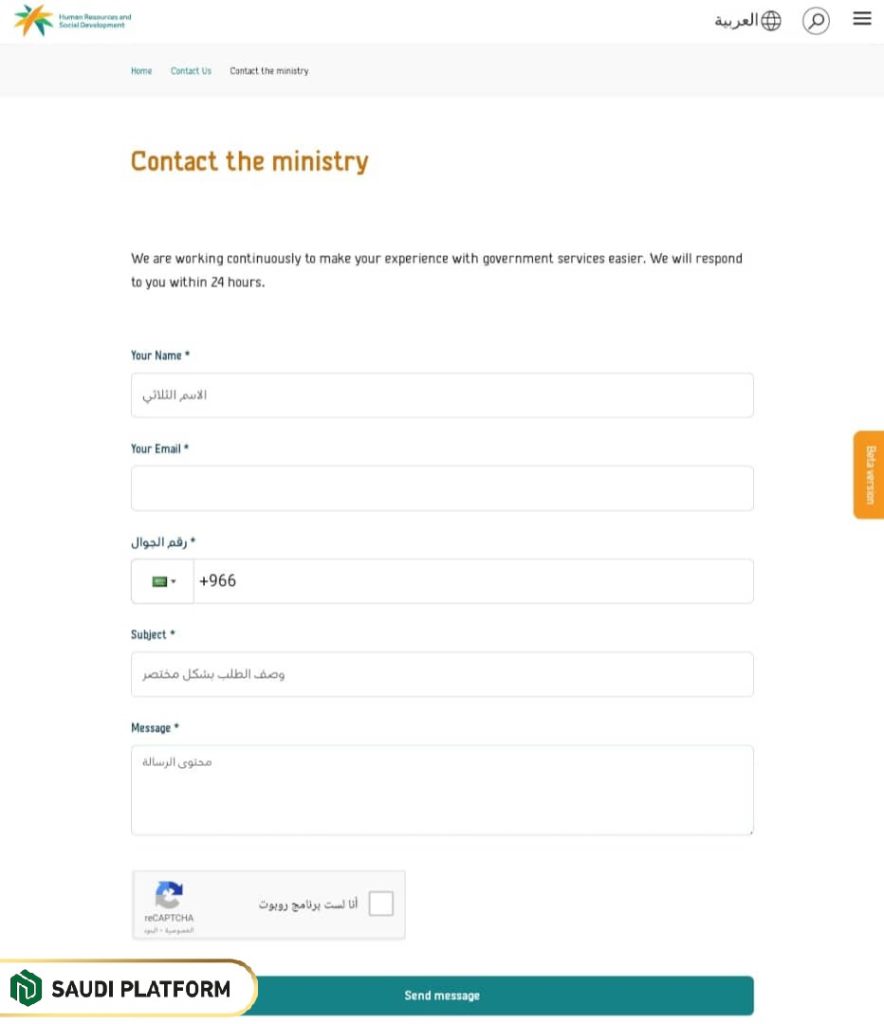Open the language globe icon
Screen dimensions: 884x1024
point(770,19)
